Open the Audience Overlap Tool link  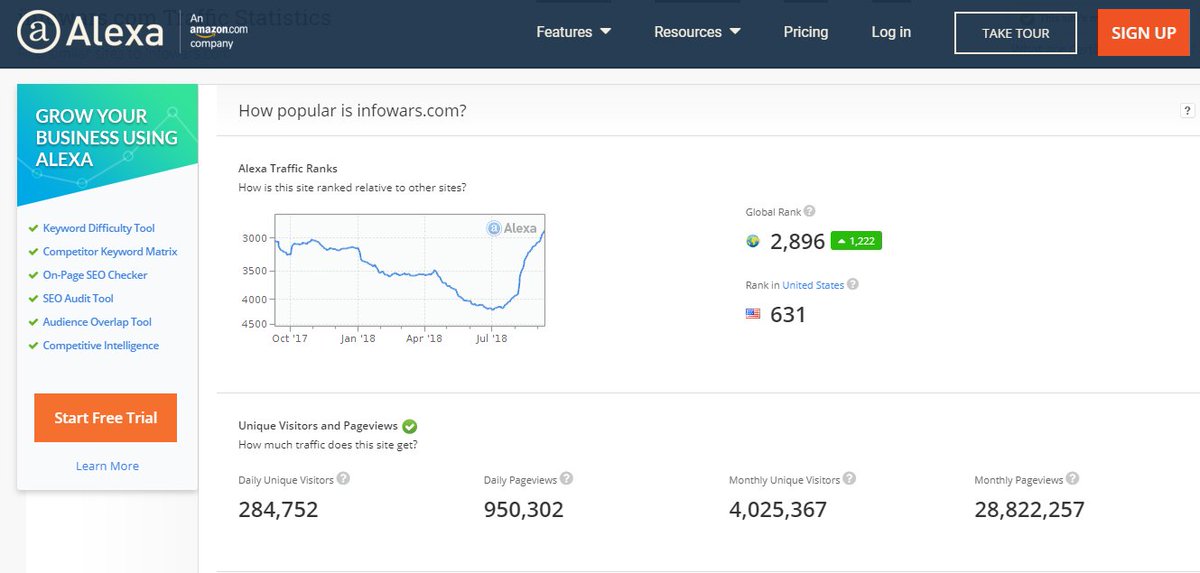[97, 322]
